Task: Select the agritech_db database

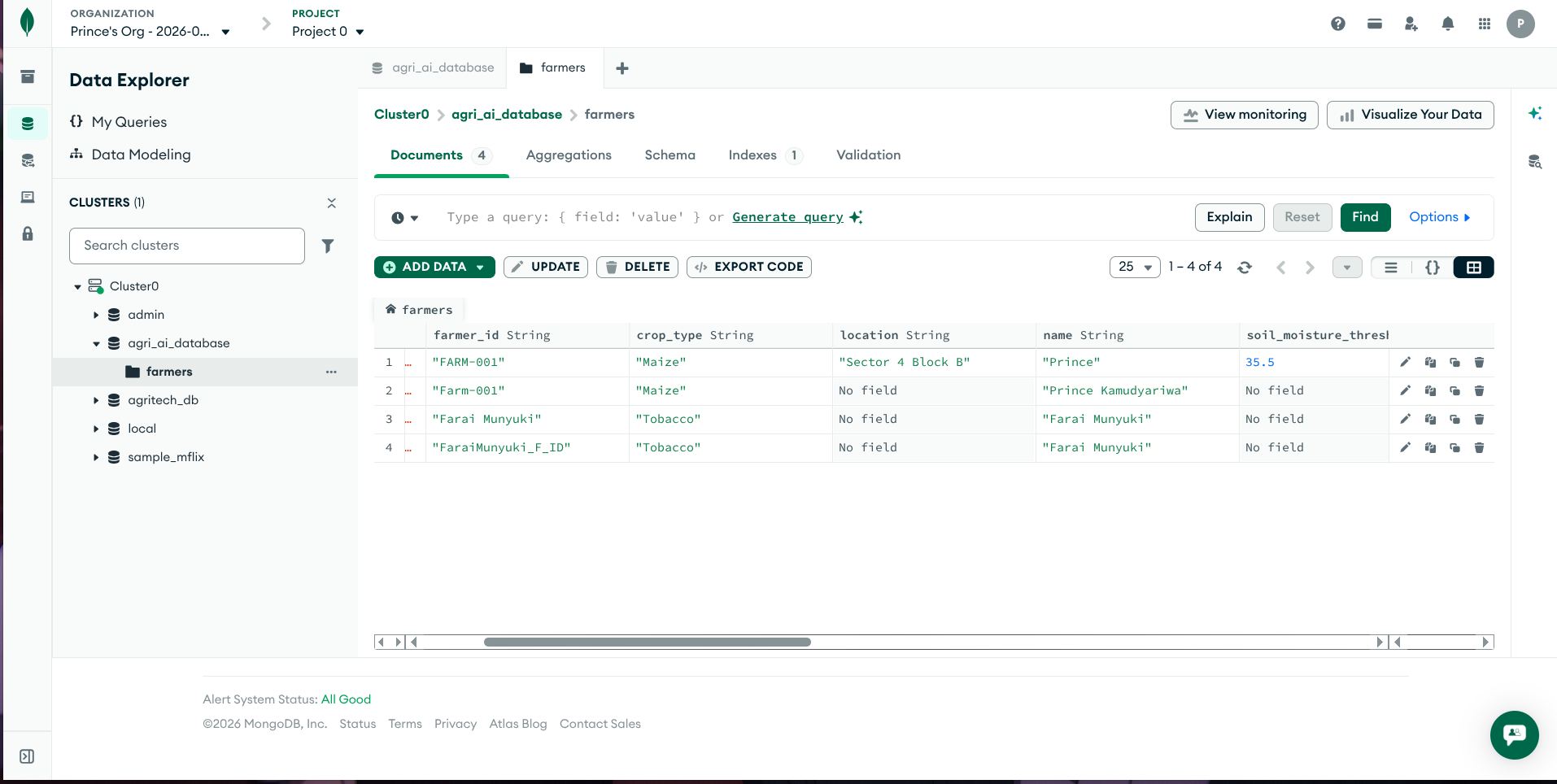Action: [x=163, y=400]
